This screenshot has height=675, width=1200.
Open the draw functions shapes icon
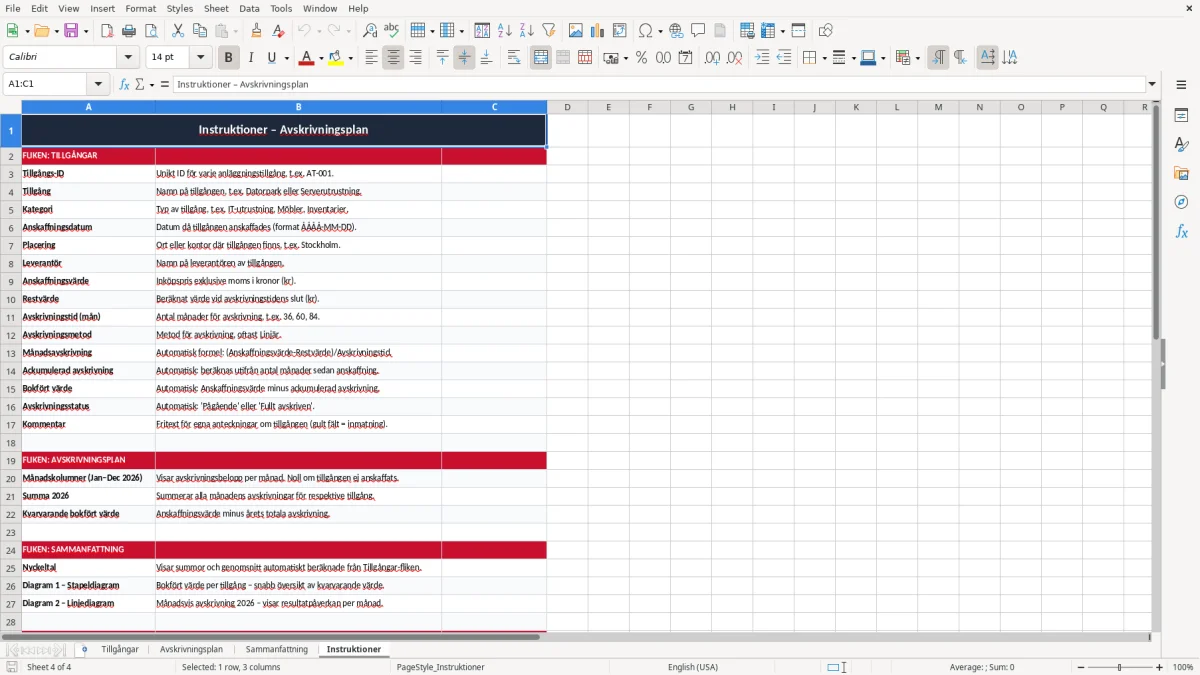(x=826, y=31)
